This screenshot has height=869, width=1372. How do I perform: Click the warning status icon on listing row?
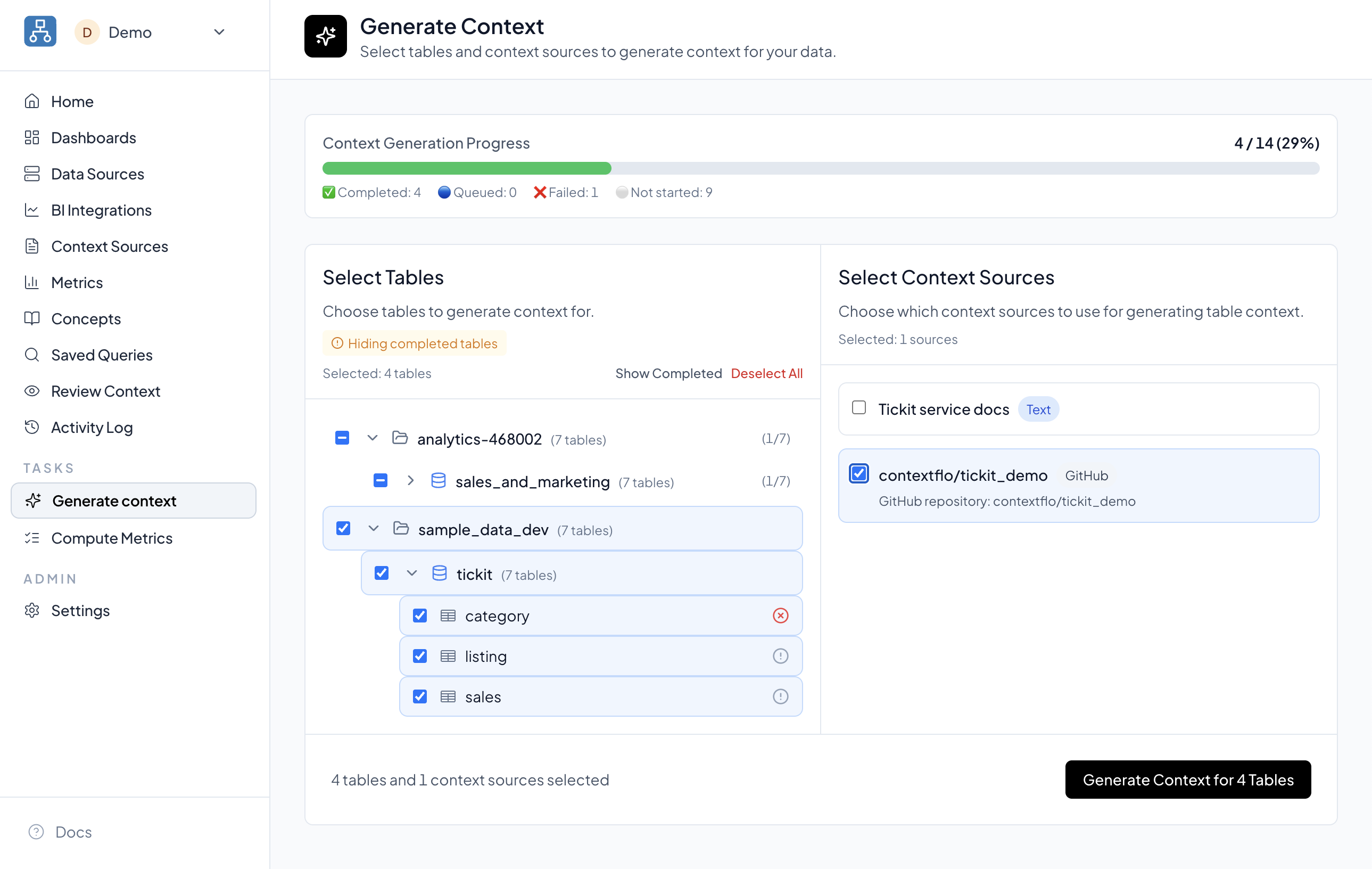coord(780,657)
